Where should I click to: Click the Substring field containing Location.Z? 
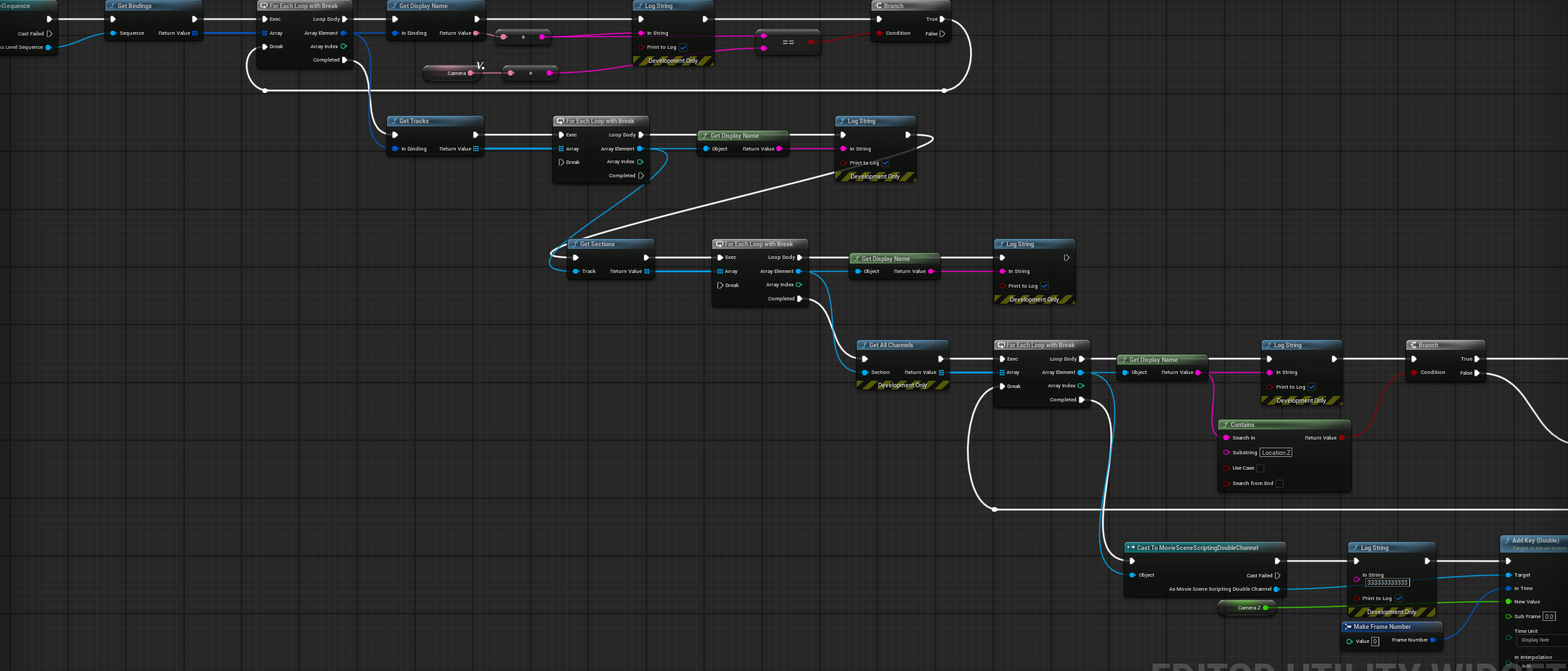(x=1276, y=453)
